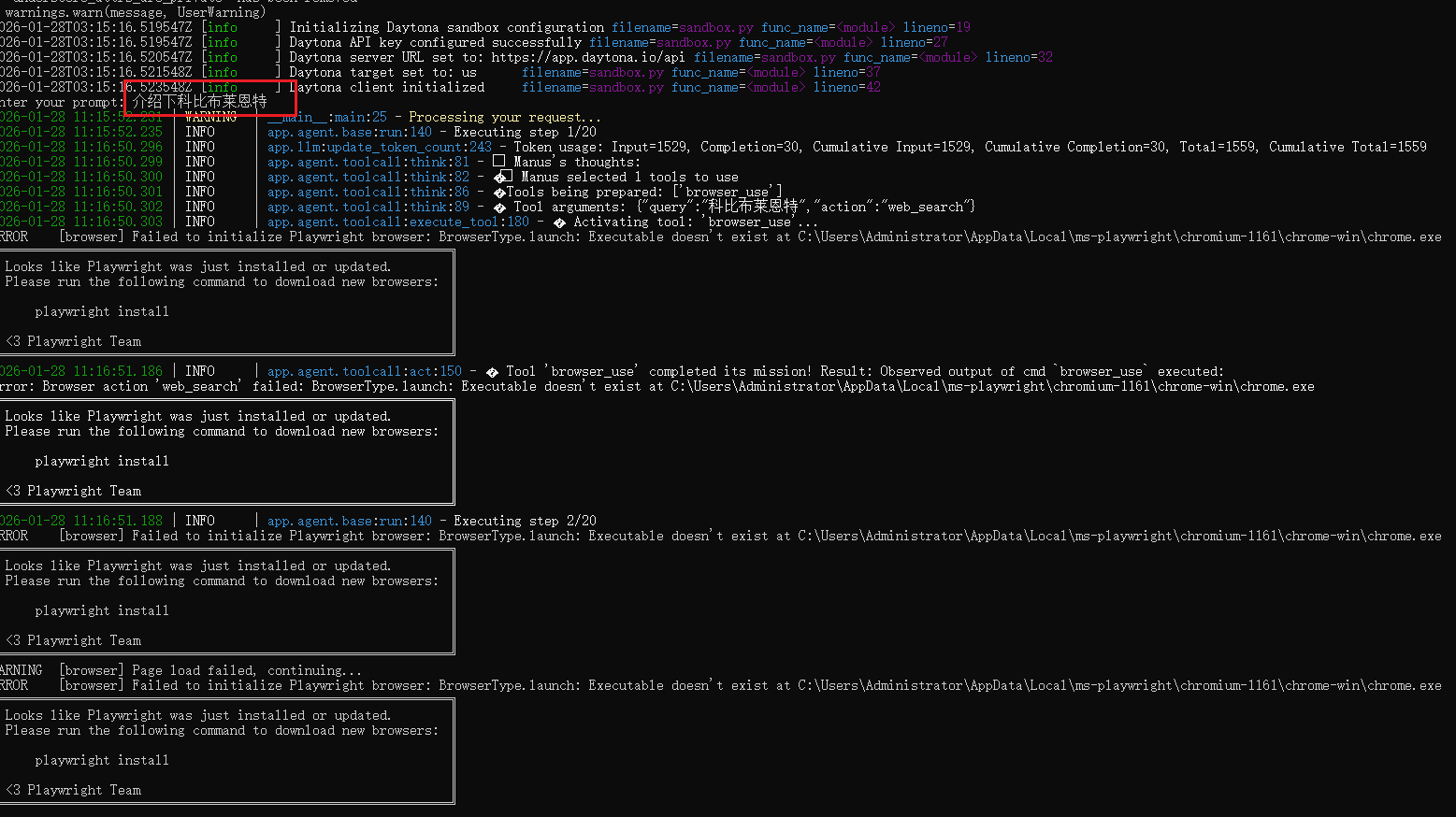Click 'Daytona client initialized' message

(x=386, y=87)
